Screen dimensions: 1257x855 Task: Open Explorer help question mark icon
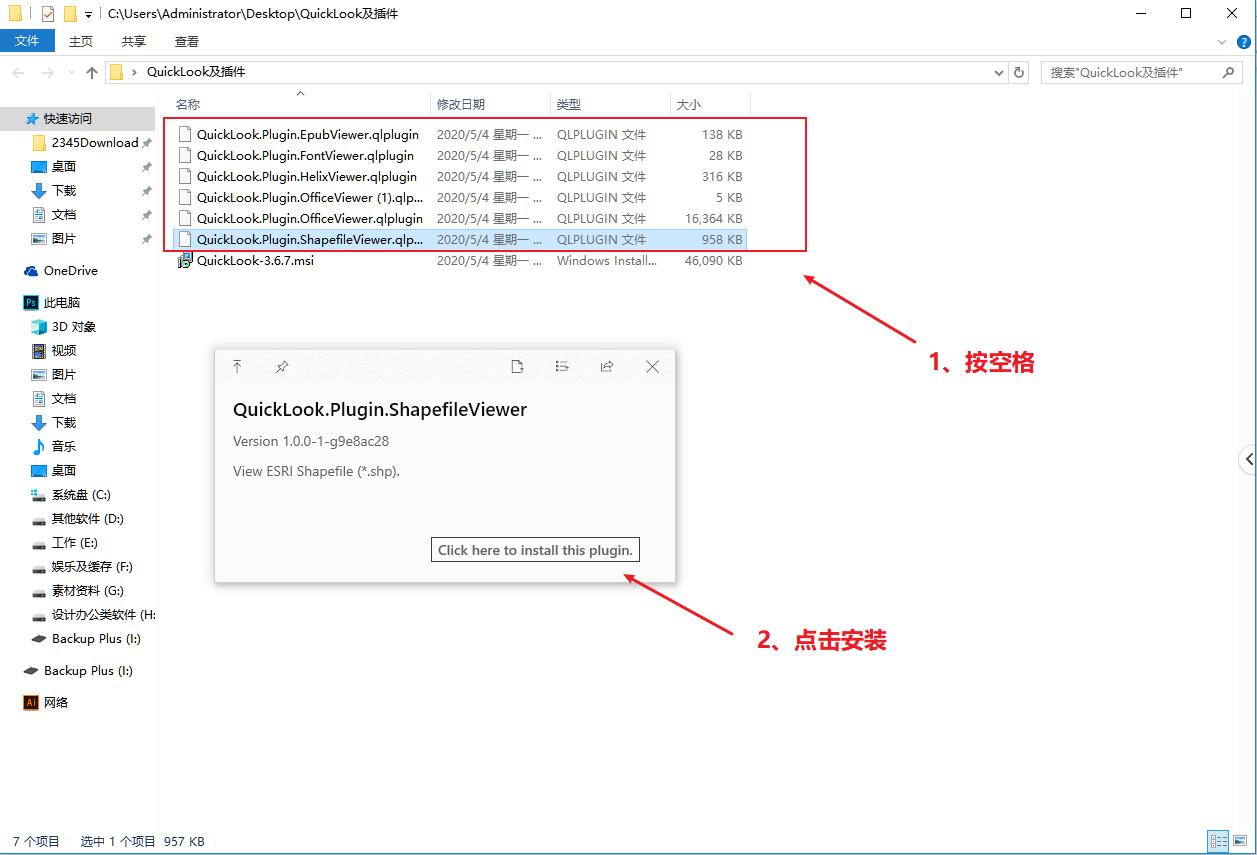coord(1243,42)
